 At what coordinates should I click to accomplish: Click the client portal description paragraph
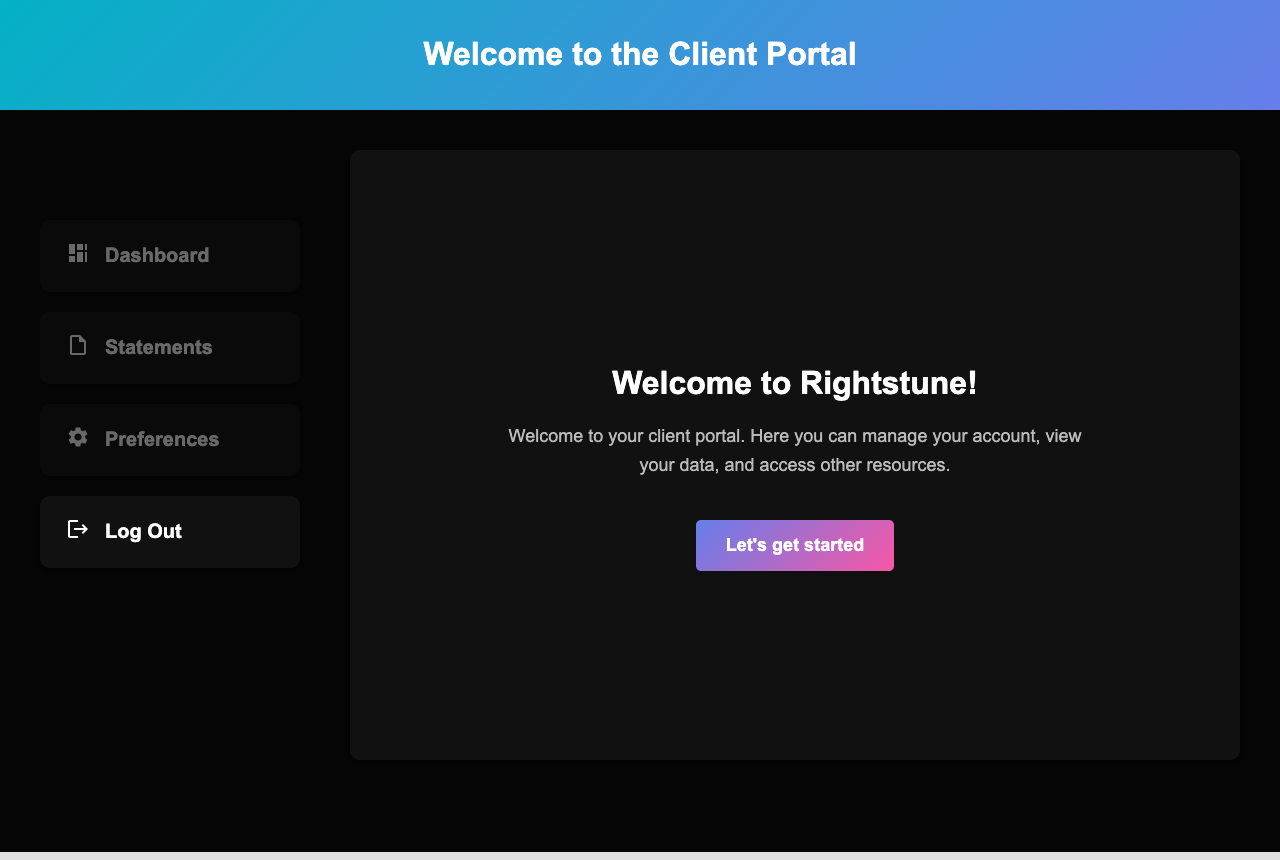(795, 450)
